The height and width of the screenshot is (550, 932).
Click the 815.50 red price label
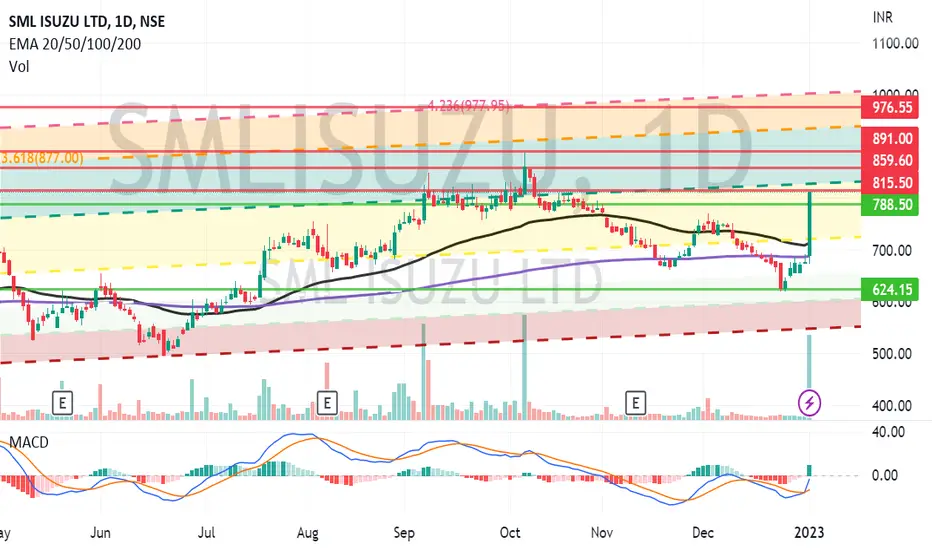(x=891, y=183)
